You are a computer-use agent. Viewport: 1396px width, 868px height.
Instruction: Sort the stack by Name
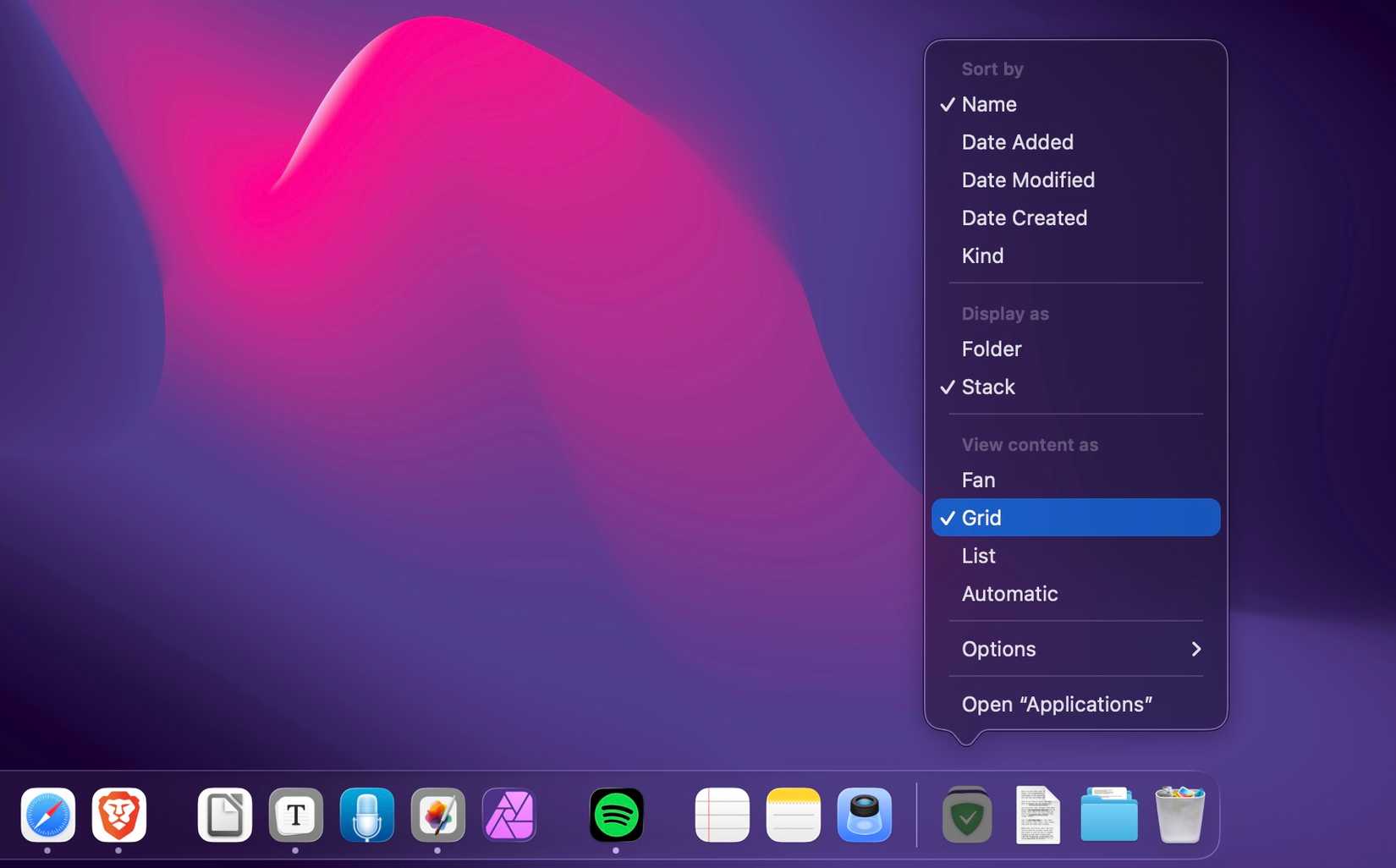pos(989,104)
